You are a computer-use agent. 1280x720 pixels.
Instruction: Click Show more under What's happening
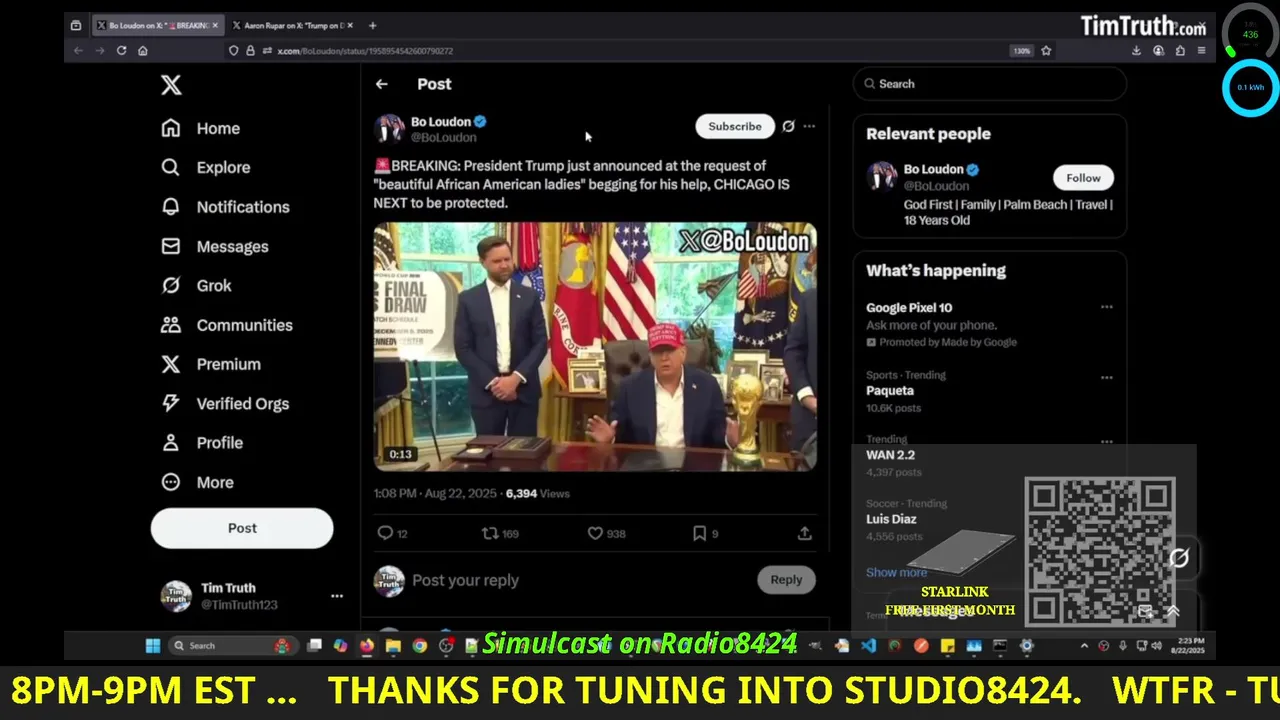click(x=896, y=572)
